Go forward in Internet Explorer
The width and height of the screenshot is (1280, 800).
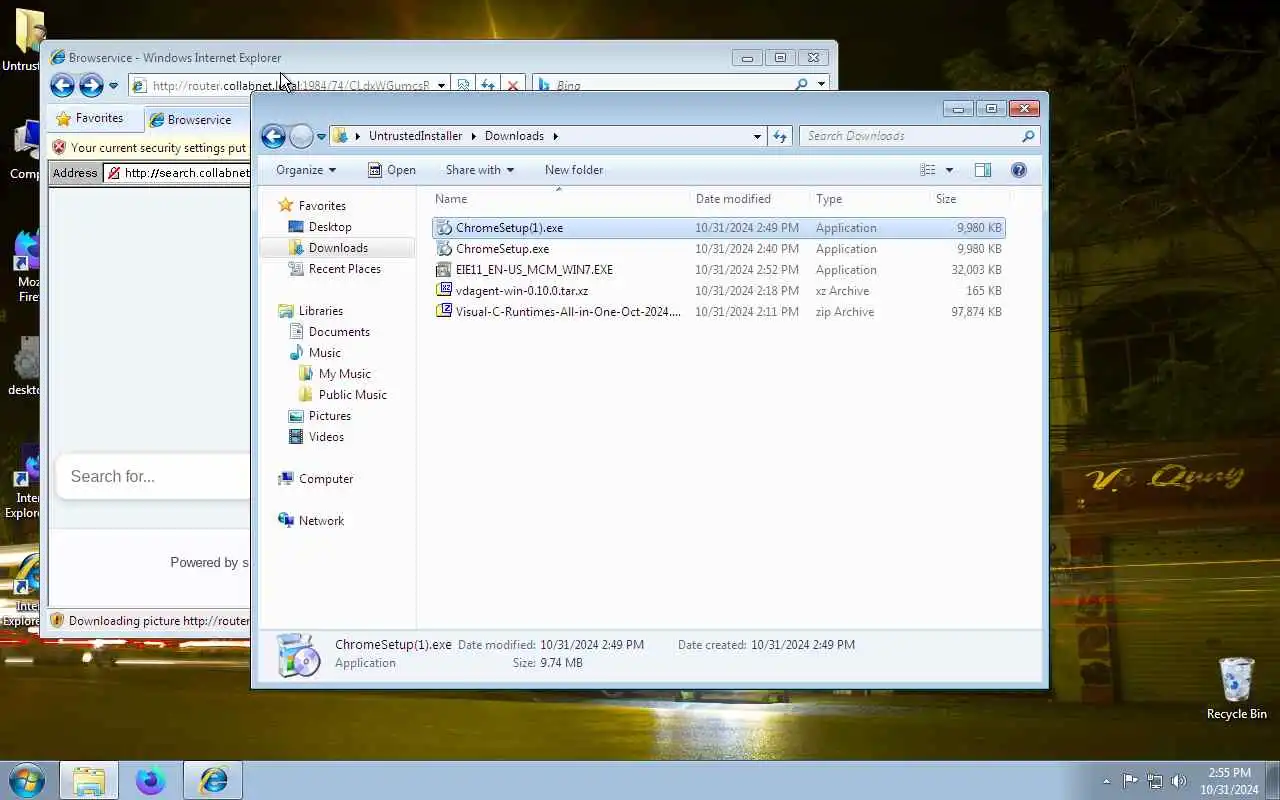click(91, 85)
